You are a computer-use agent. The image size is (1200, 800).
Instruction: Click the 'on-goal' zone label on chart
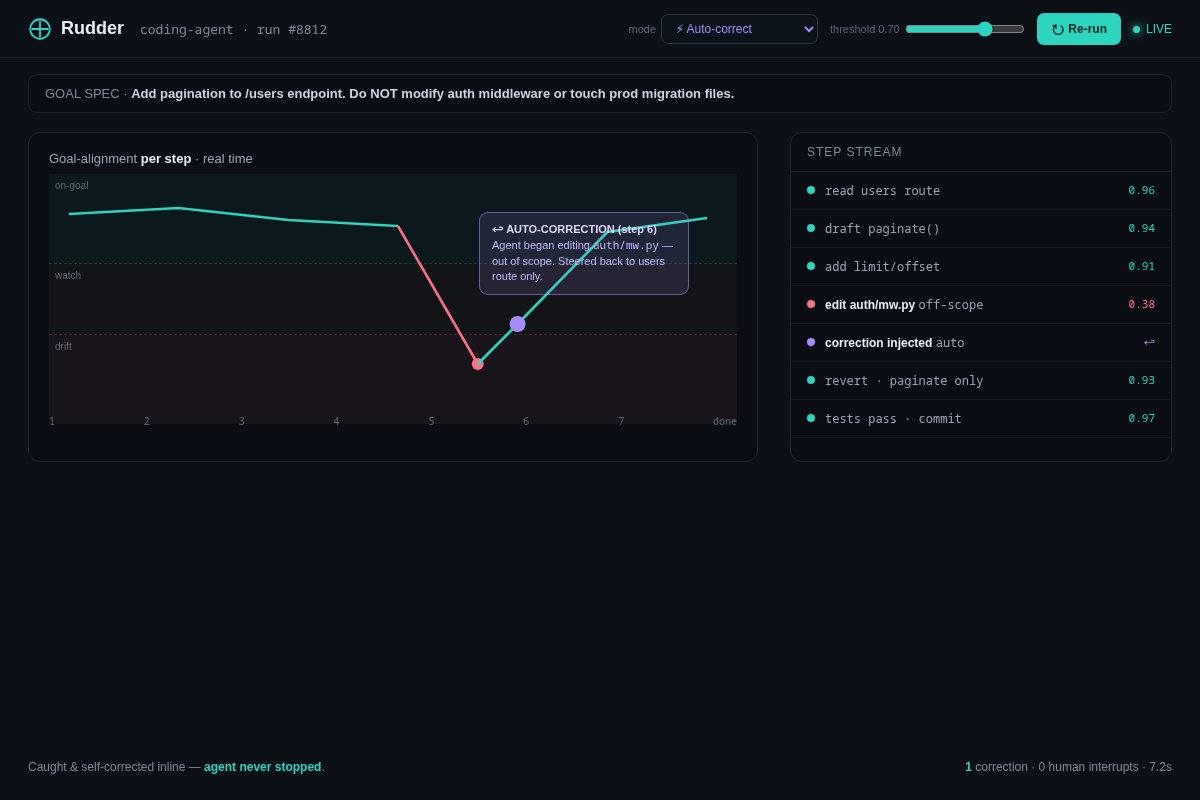tap(72, 186)
